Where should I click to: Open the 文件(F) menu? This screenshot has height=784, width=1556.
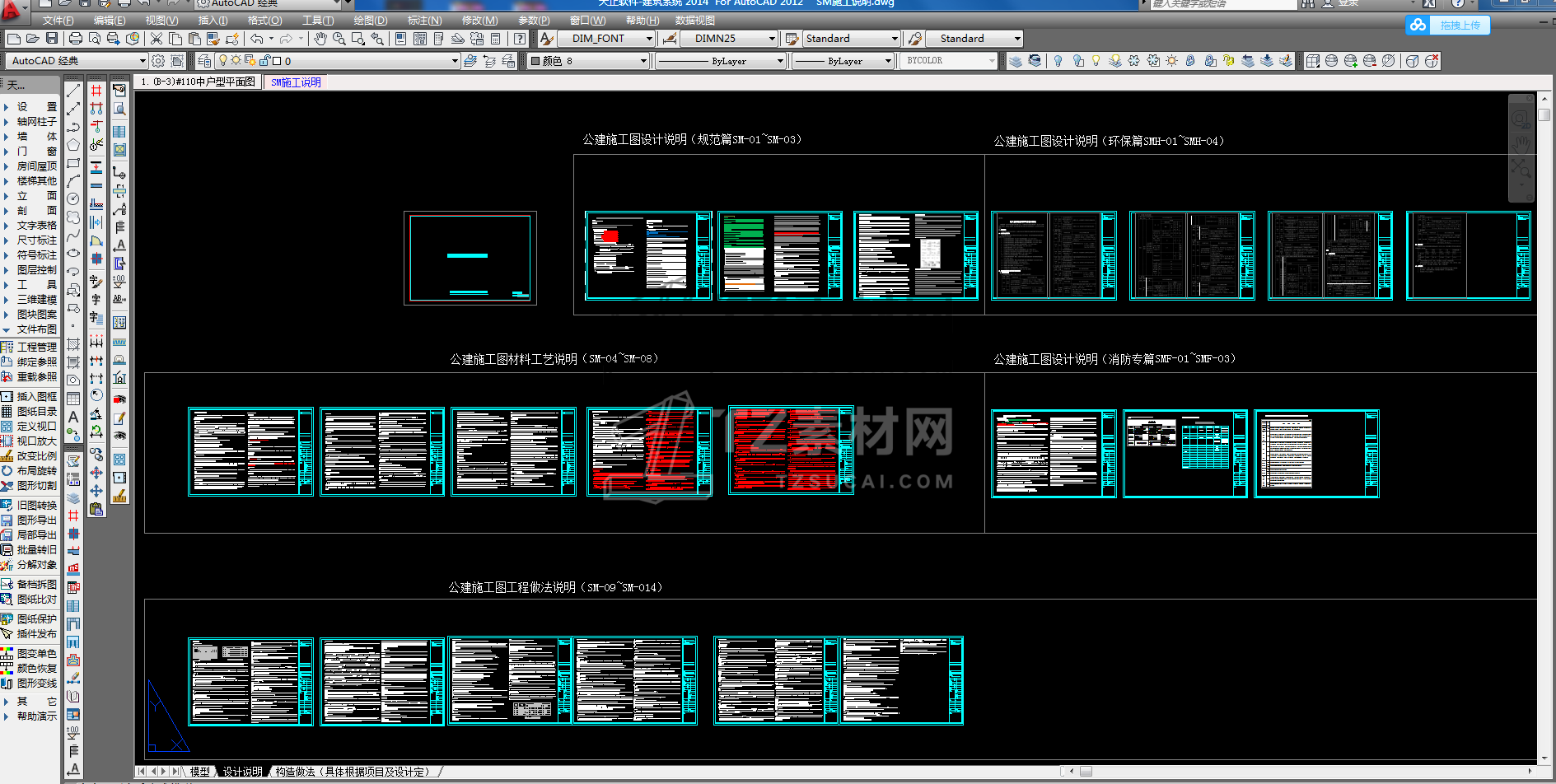(58, 21)
